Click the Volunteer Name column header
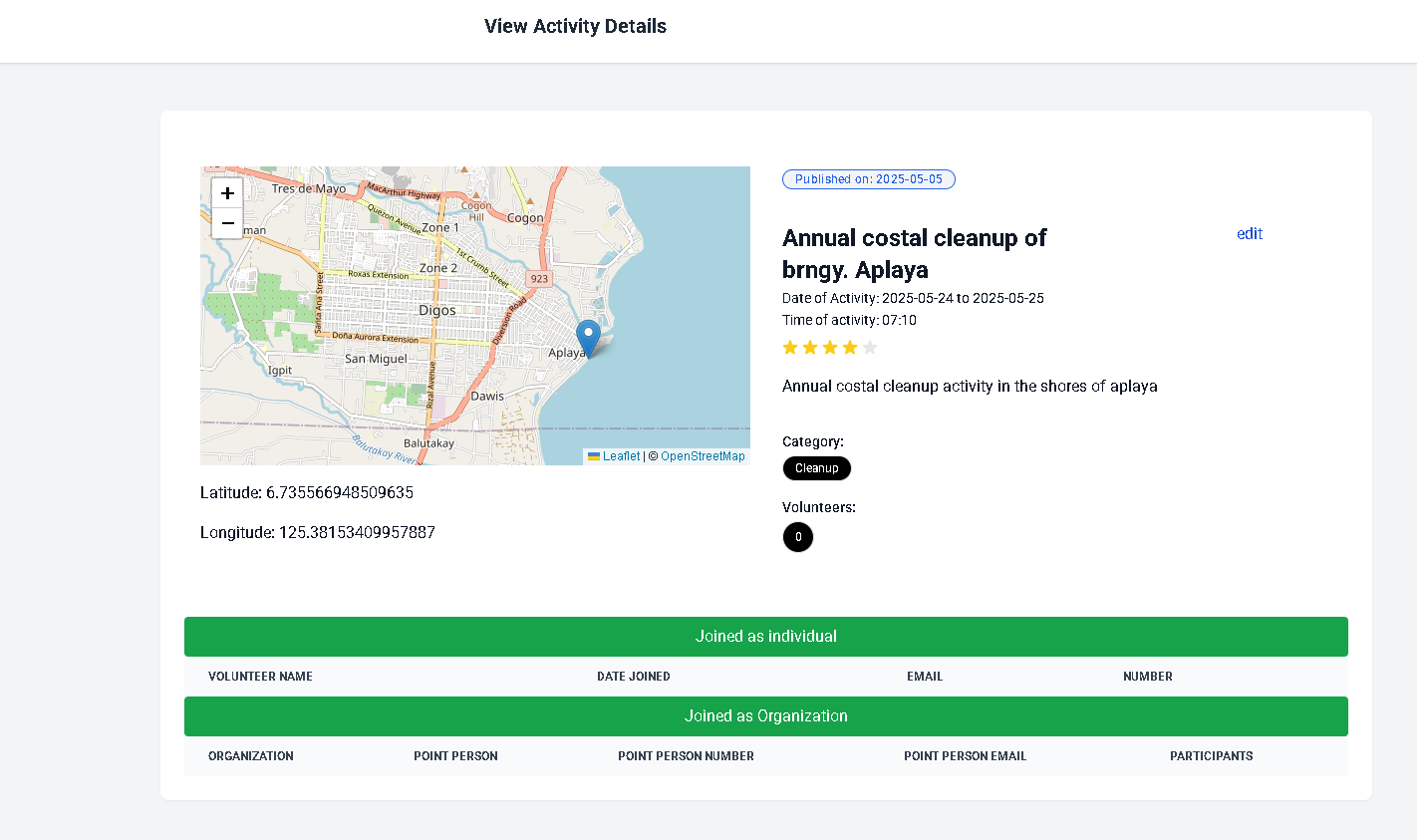Screen dimensions: 1417x840 click(x=260, y=677)
